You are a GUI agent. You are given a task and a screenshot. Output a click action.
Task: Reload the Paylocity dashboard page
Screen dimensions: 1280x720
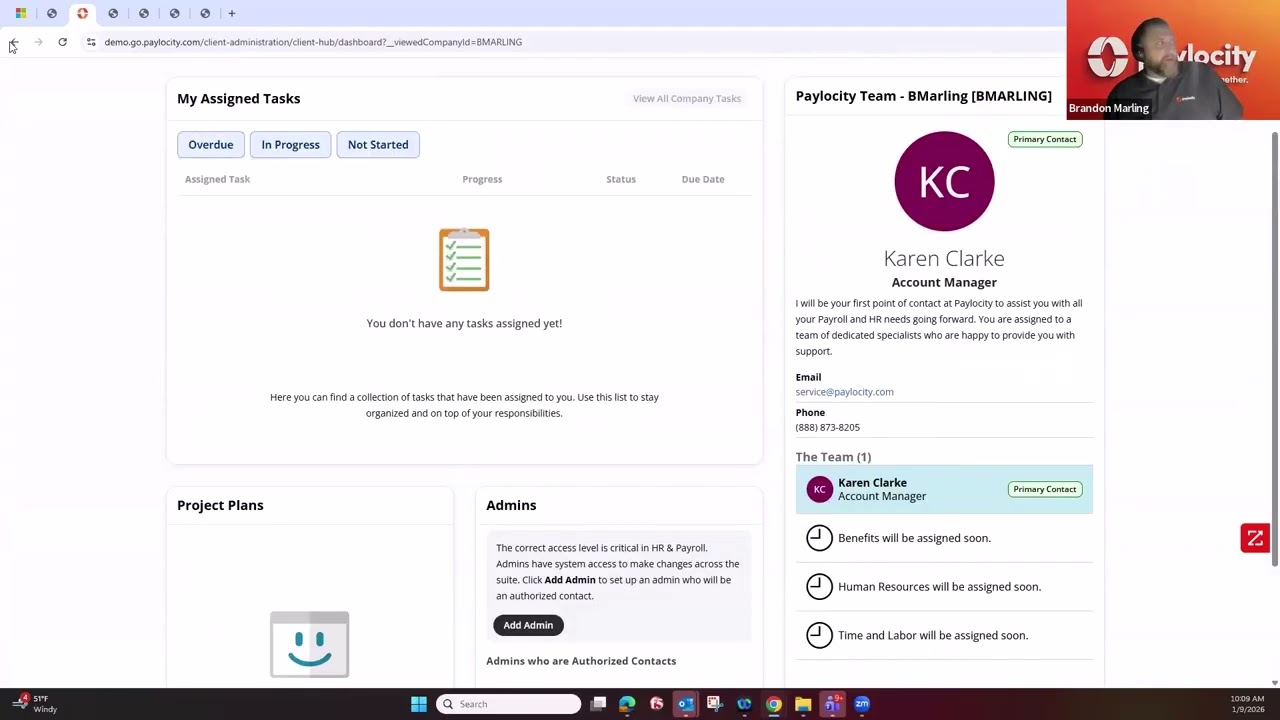[x=62, y=42]
